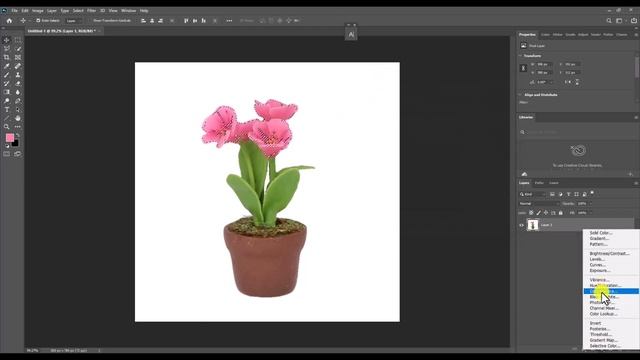Open the Edit Toolbar three-dots button

18,127
